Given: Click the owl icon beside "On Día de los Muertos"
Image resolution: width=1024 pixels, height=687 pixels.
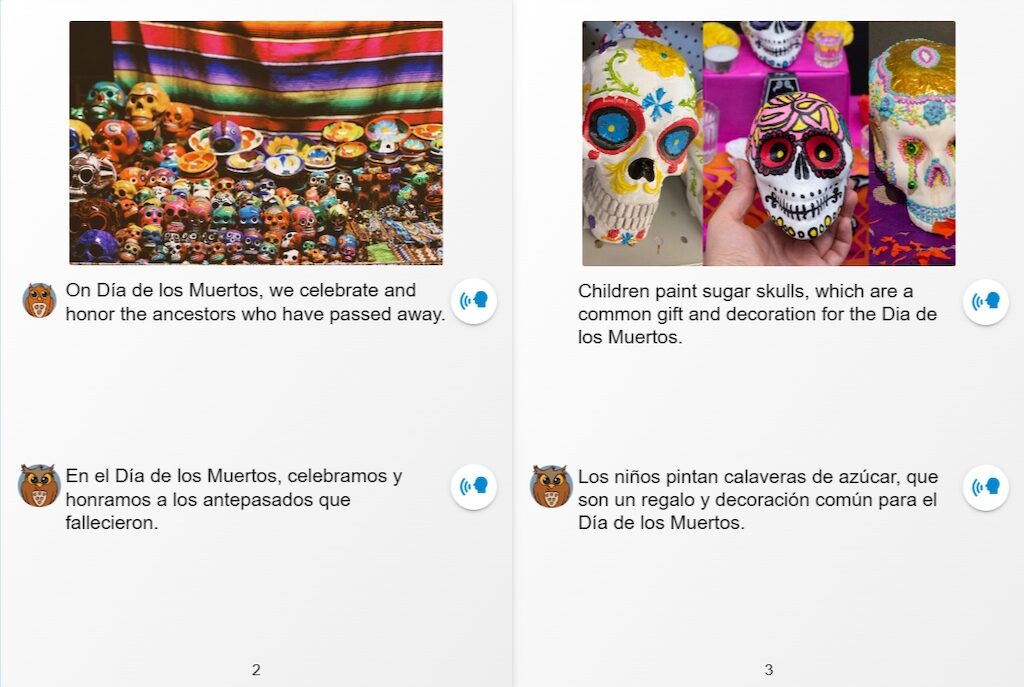Looking at the screenshot, I should [39, 300].
